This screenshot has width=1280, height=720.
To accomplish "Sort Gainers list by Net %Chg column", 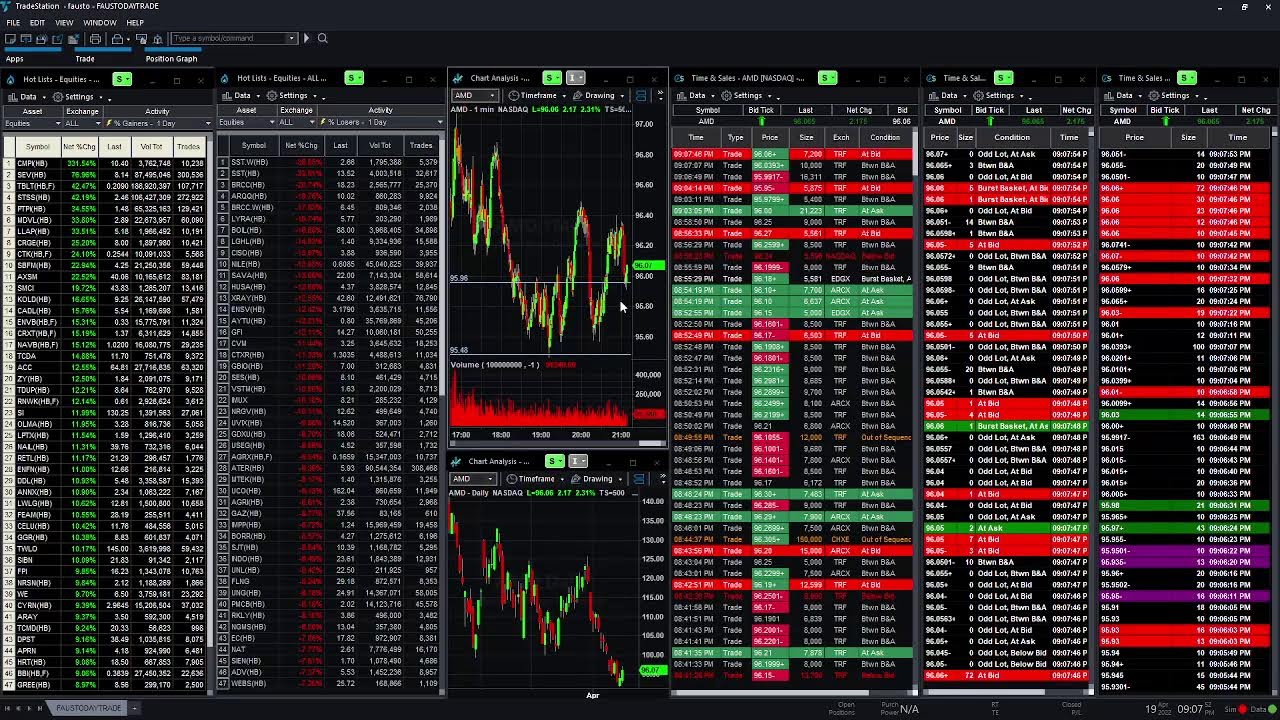I will pyautogui.click(x=79, y=147).
